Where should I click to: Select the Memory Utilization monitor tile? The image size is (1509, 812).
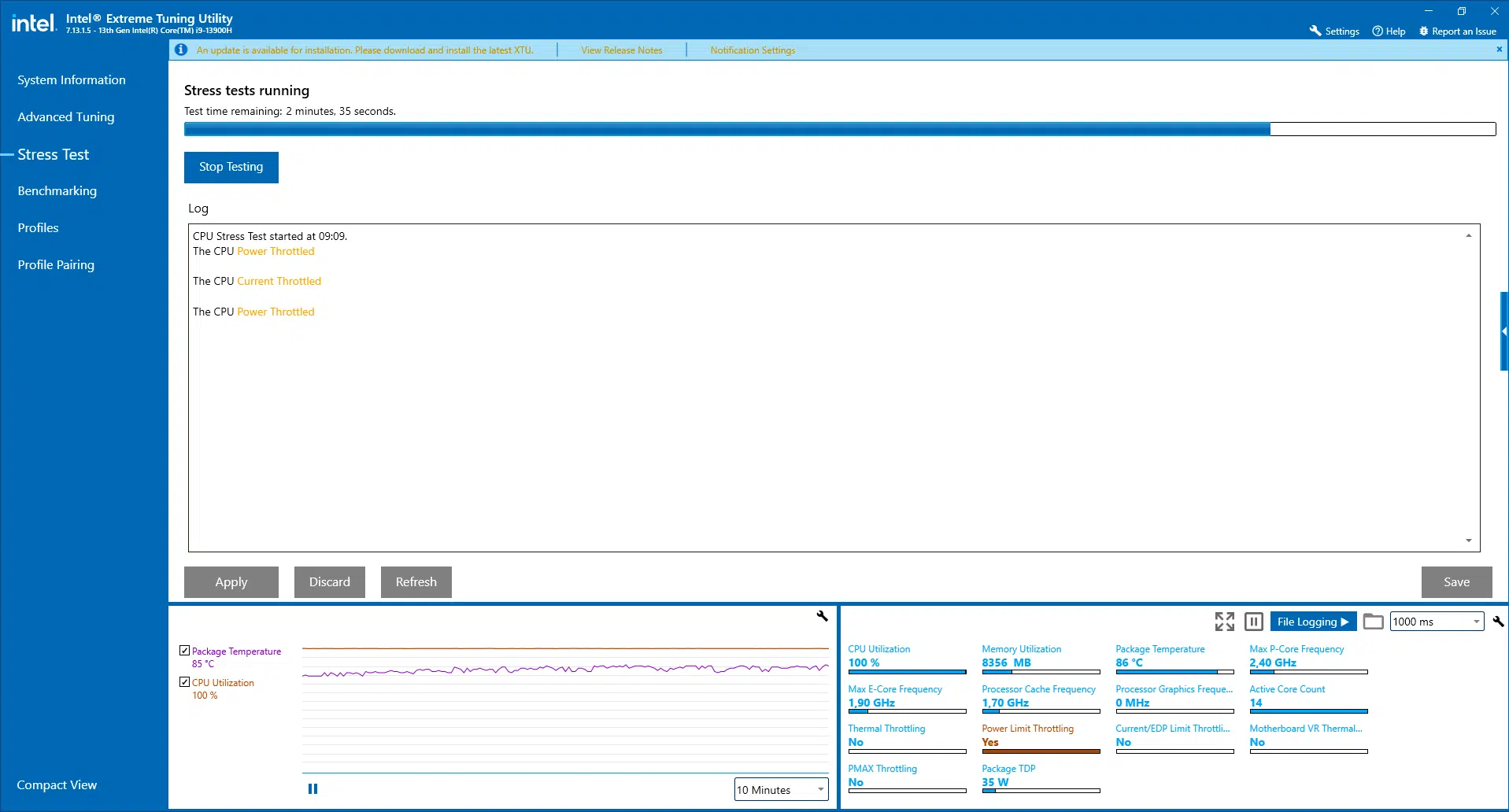click(1041, 661)
